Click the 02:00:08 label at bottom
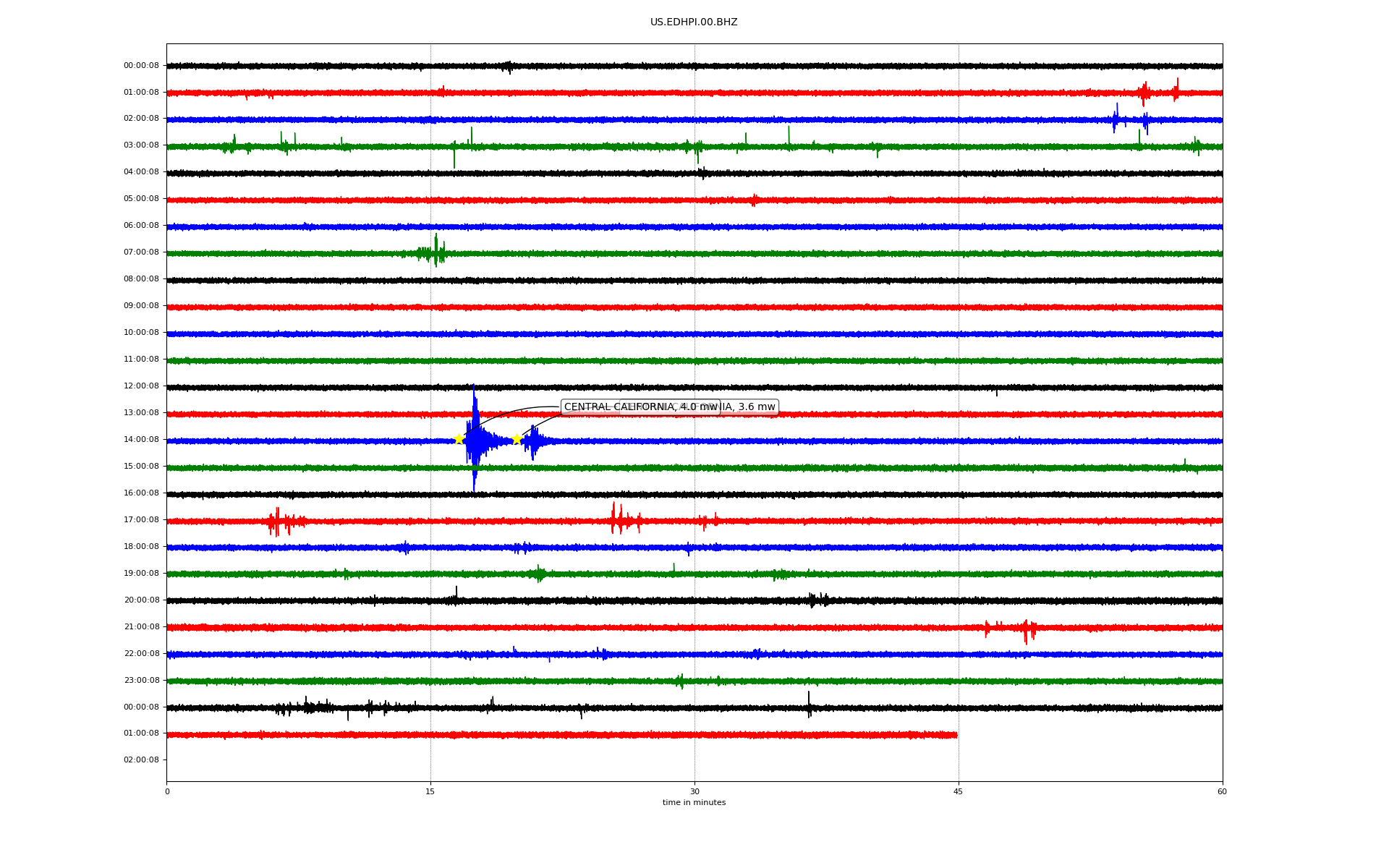This screenshot has height=868, width=1389. (141, 760)
